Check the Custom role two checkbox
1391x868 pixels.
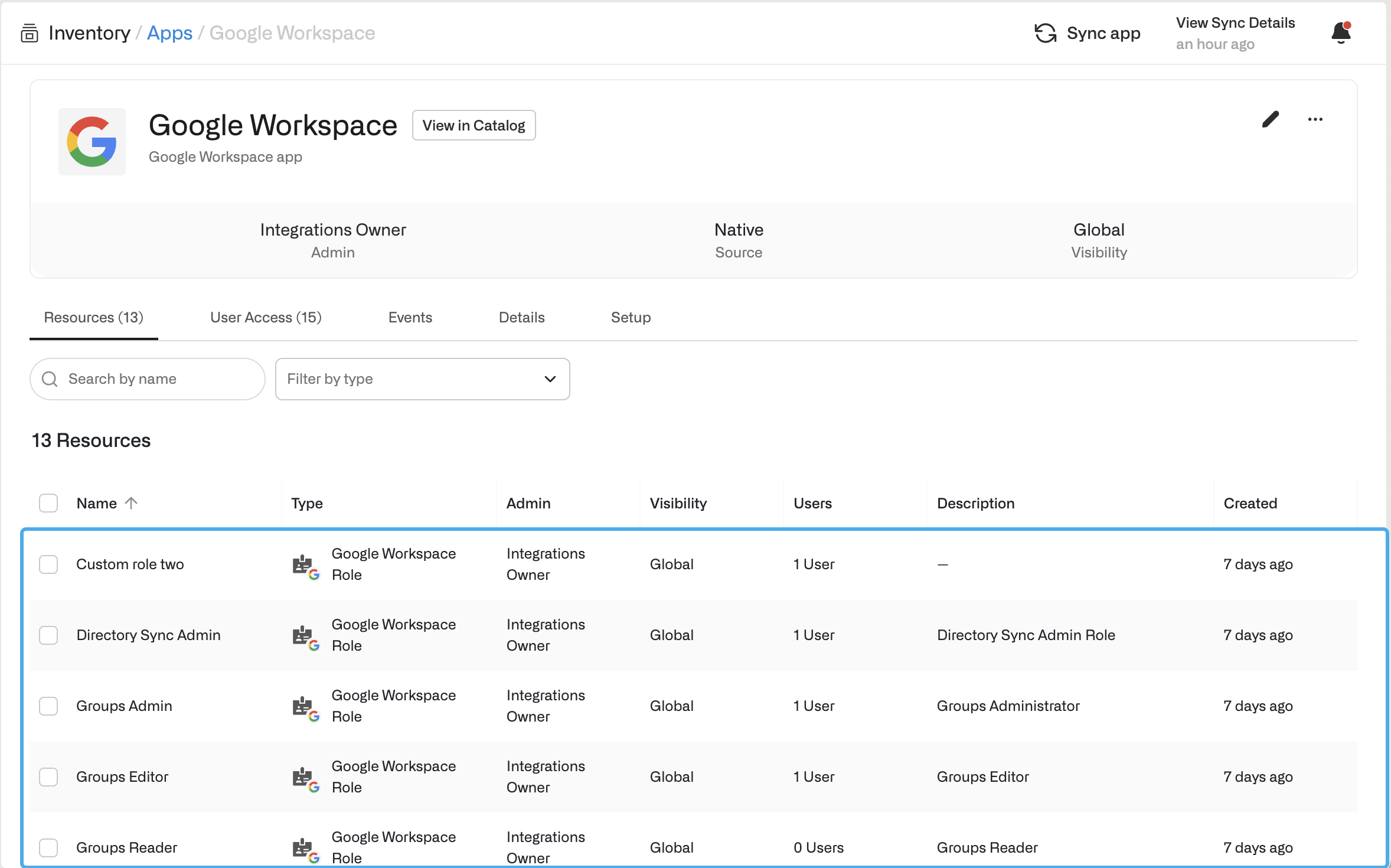coord(48,564)
